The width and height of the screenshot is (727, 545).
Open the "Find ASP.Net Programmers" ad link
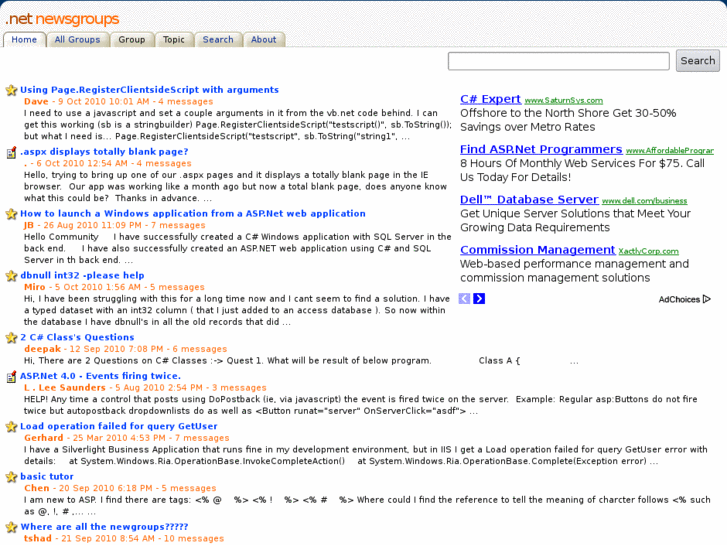point(541,149)
